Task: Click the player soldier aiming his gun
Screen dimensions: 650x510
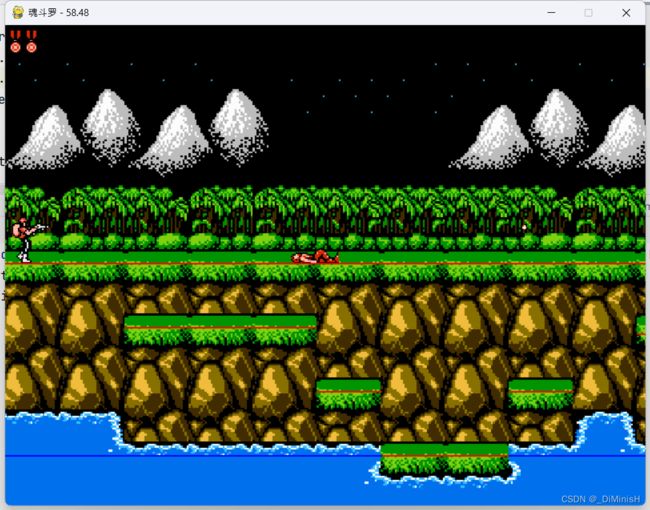Action: (29, 240)
